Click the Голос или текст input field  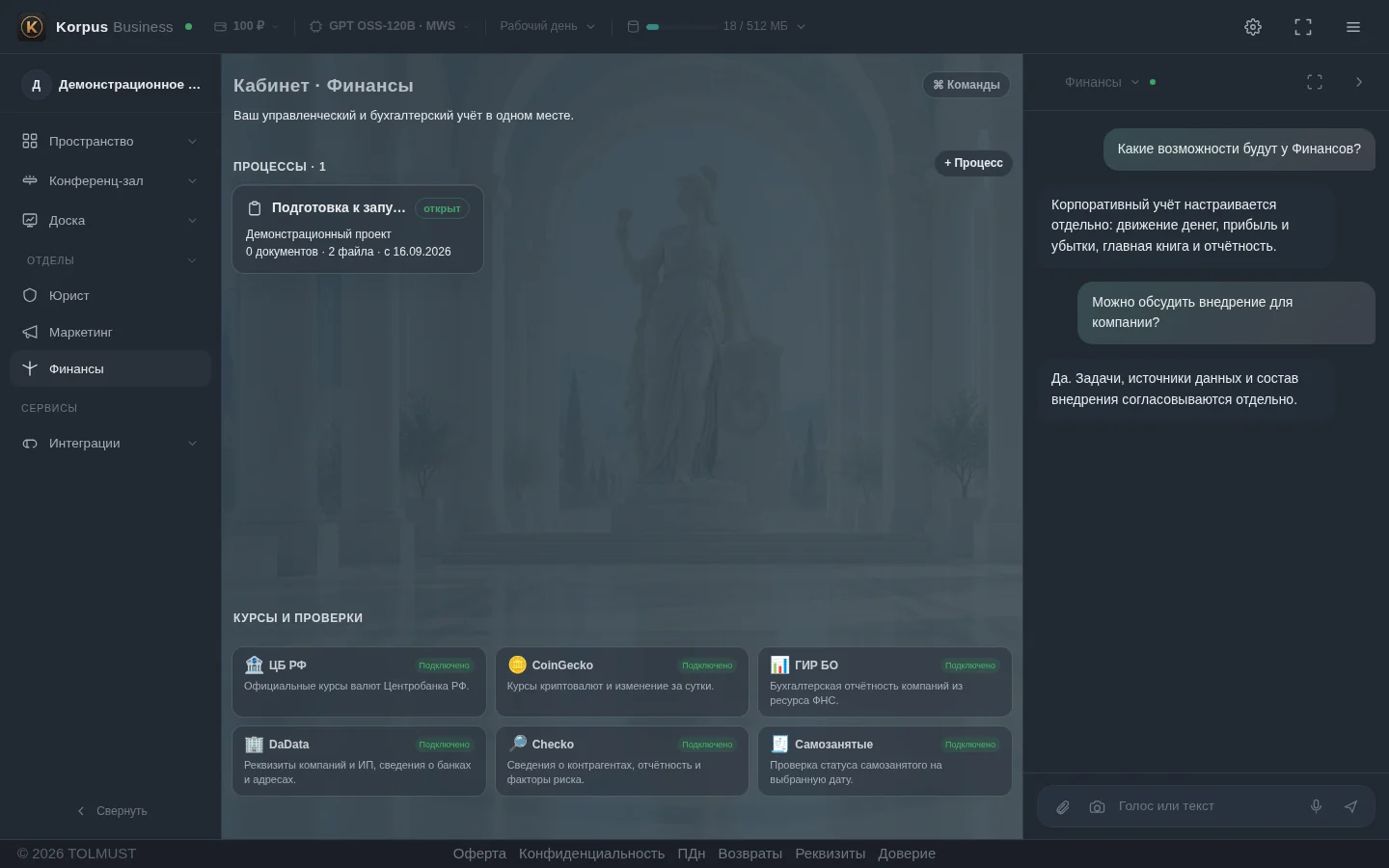pyautogui.click(x=1206, y=806)
